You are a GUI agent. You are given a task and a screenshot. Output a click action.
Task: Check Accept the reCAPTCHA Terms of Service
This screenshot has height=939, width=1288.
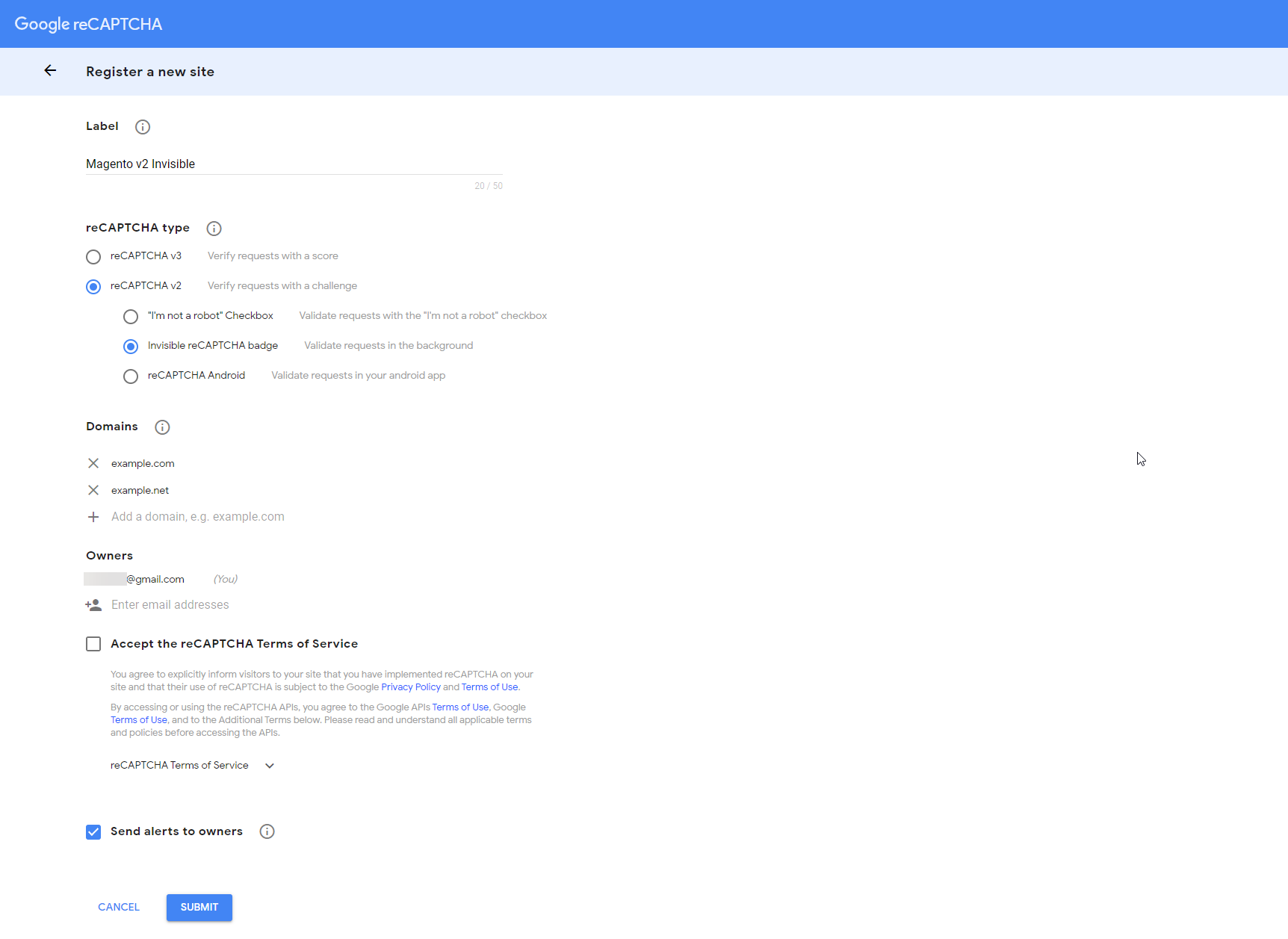coord(93,644)
